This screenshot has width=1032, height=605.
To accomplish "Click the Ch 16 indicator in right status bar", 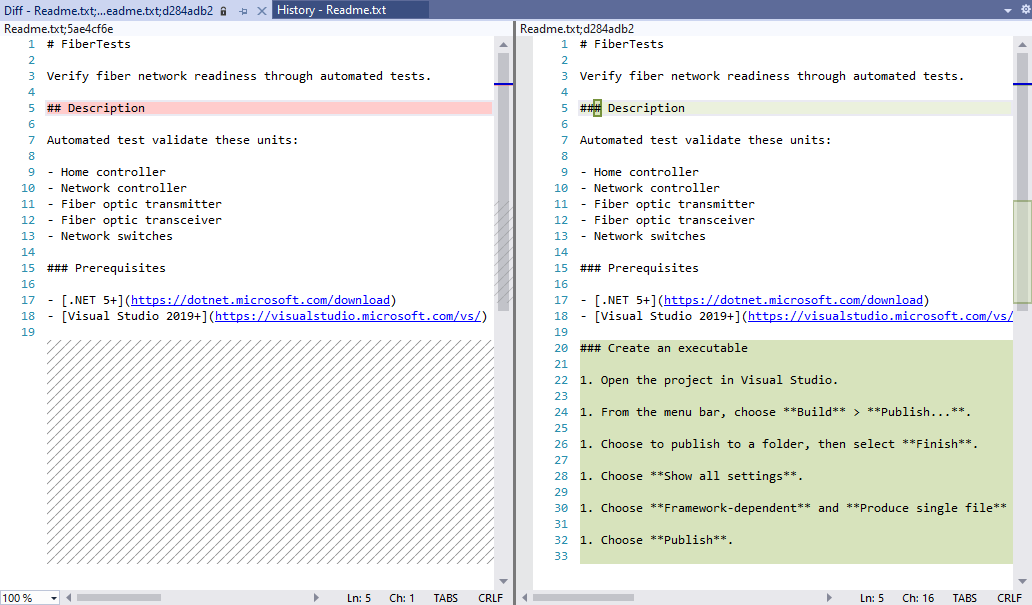I will click(918, 597).
